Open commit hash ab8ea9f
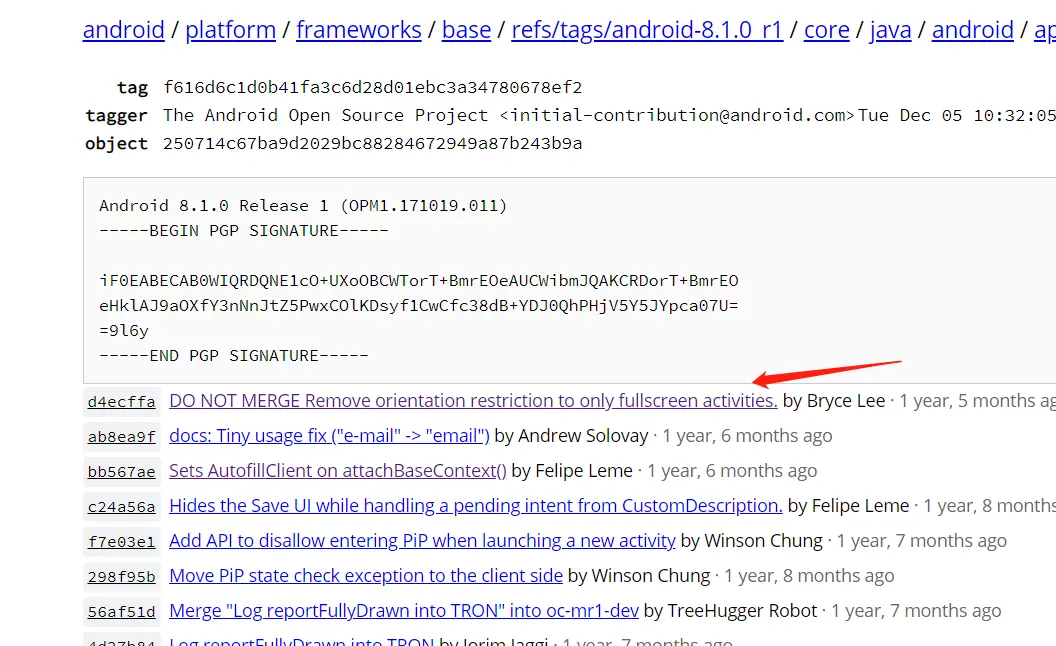This screenshot has width=1056, height=646. tap(121, 437)
